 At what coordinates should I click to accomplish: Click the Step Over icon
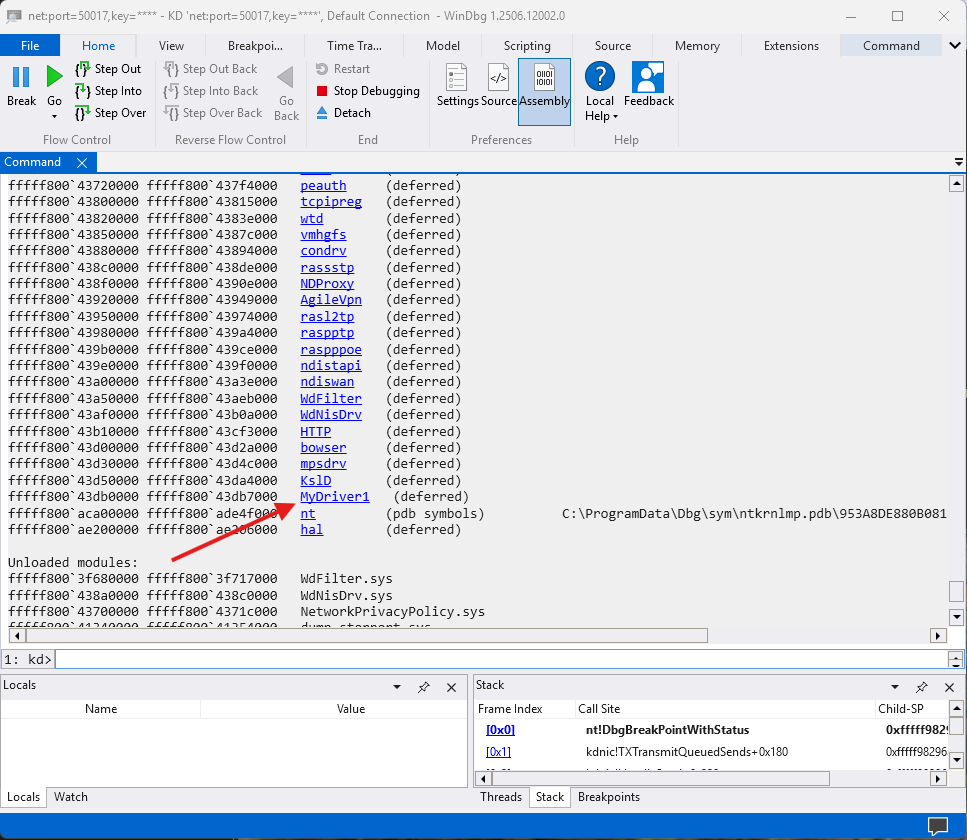pyautogui.click(x=83, y=113)
